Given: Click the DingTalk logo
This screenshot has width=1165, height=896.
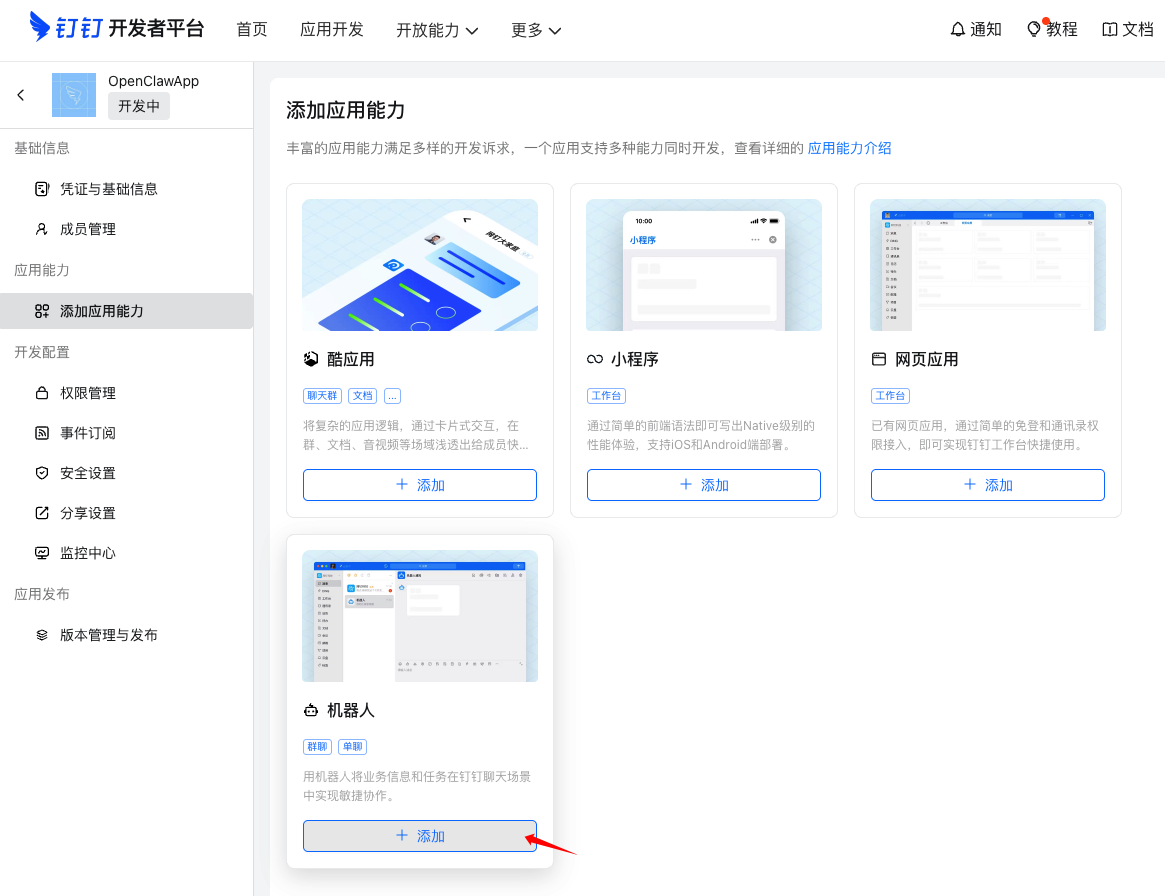Looking at the screenshot, I should pyautogui.click(x=113, y=28).
